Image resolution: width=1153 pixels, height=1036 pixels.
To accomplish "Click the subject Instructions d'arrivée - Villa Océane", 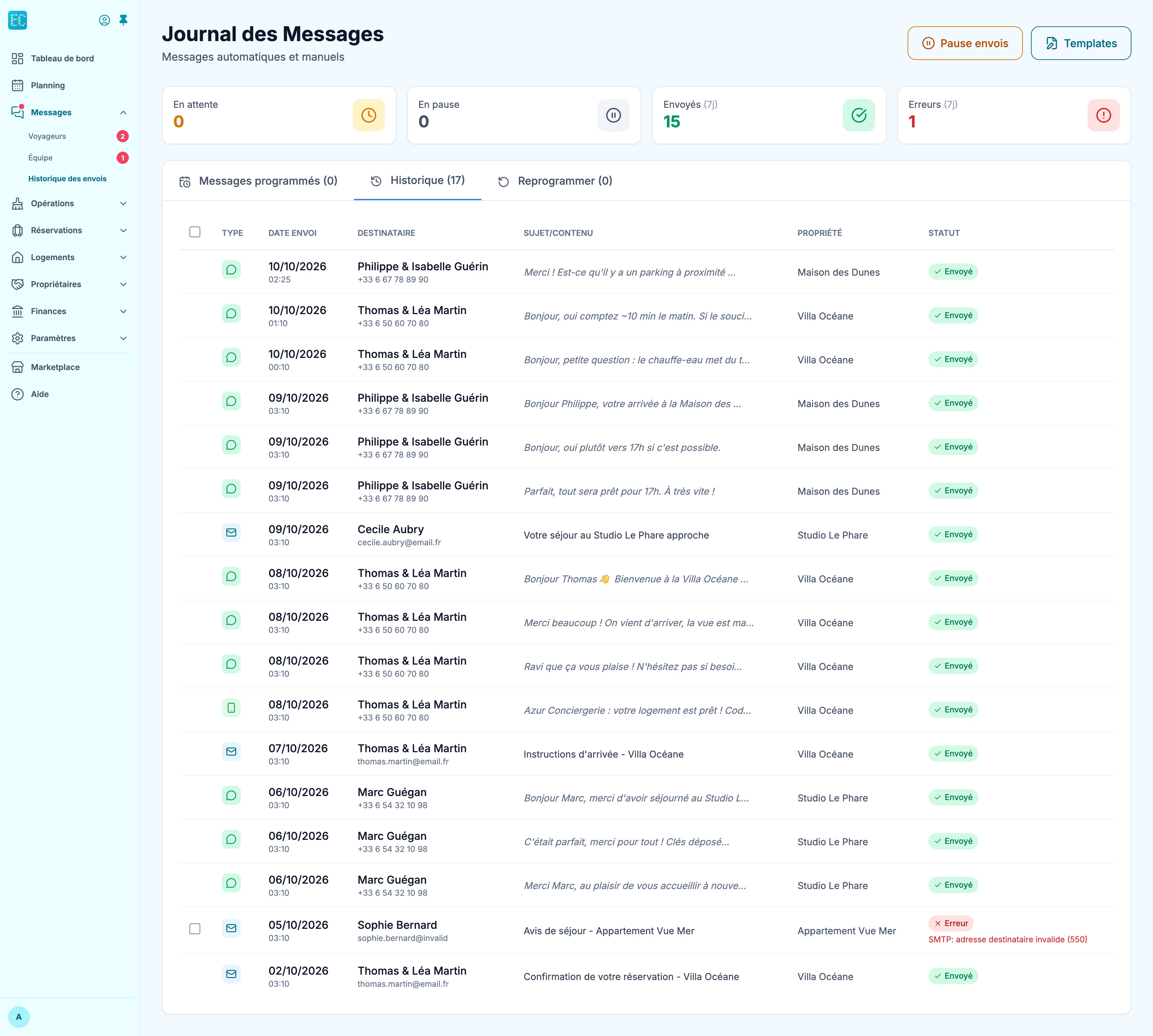I will tap(603, 754).
